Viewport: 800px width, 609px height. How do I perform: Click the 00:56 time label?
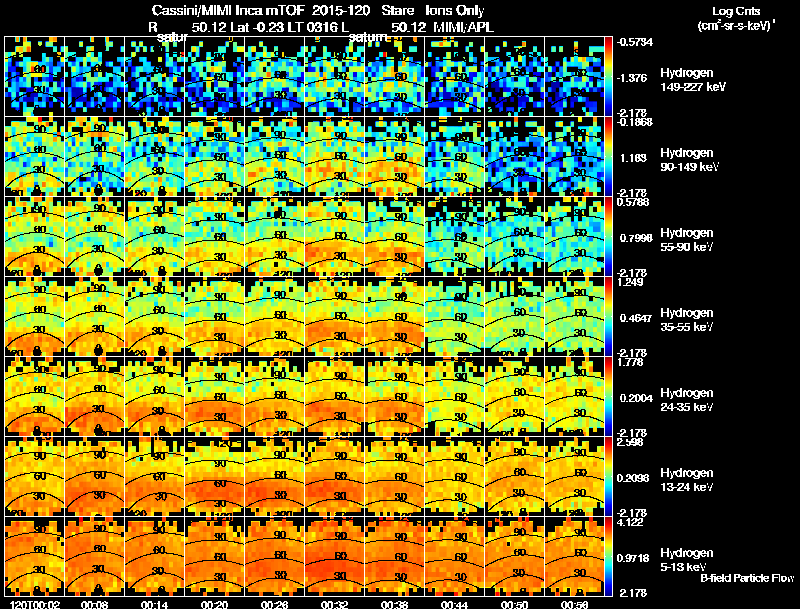(574, 604)
